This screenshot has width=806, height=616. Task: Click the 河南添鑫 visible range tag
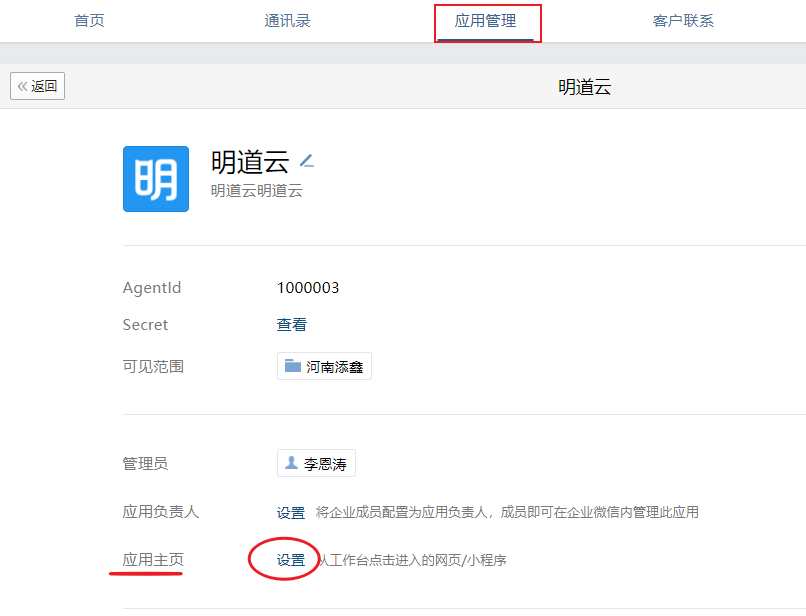324,366
